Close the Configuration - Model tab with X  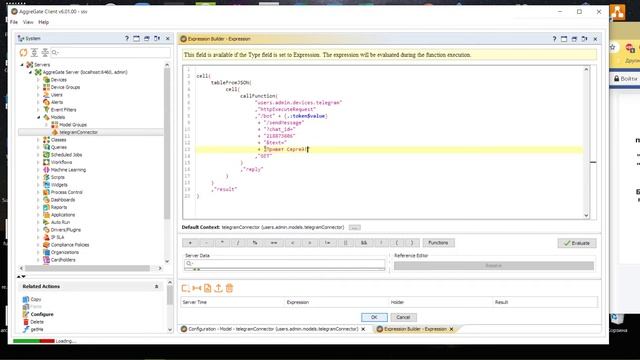(363, 329)
